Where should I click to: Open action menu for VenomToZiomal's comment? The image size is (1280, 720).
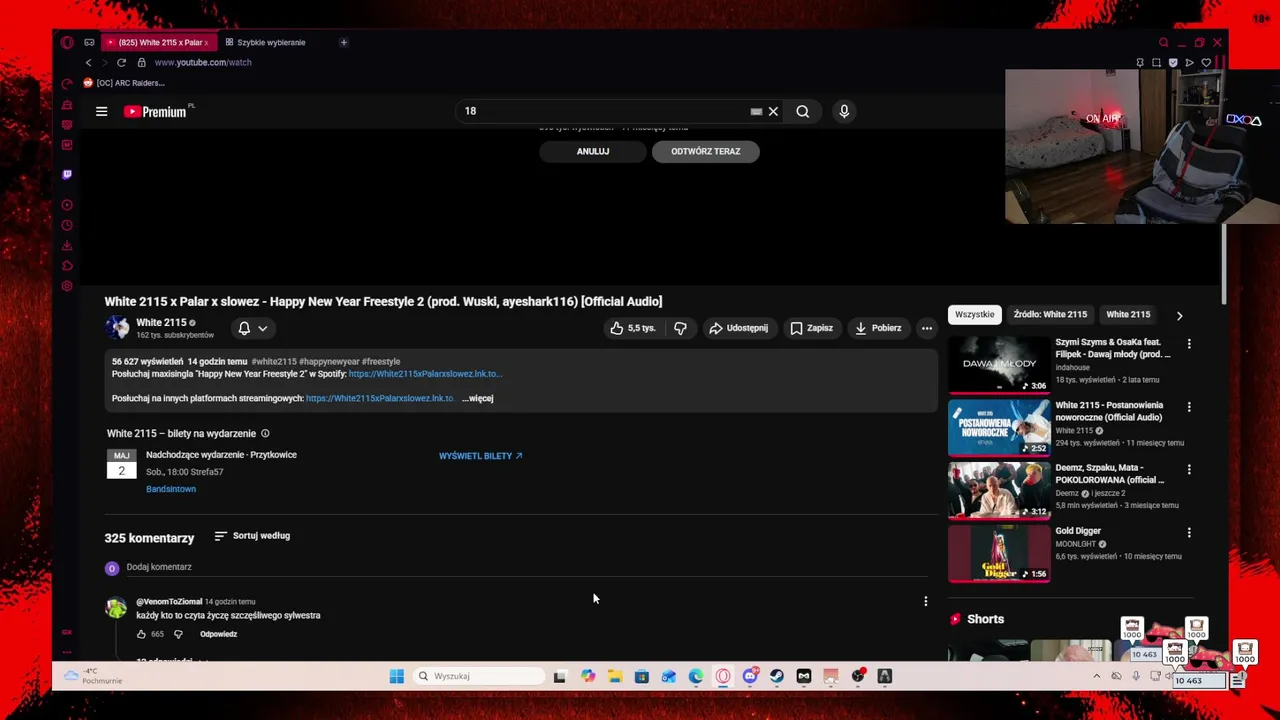coord(925,601)
